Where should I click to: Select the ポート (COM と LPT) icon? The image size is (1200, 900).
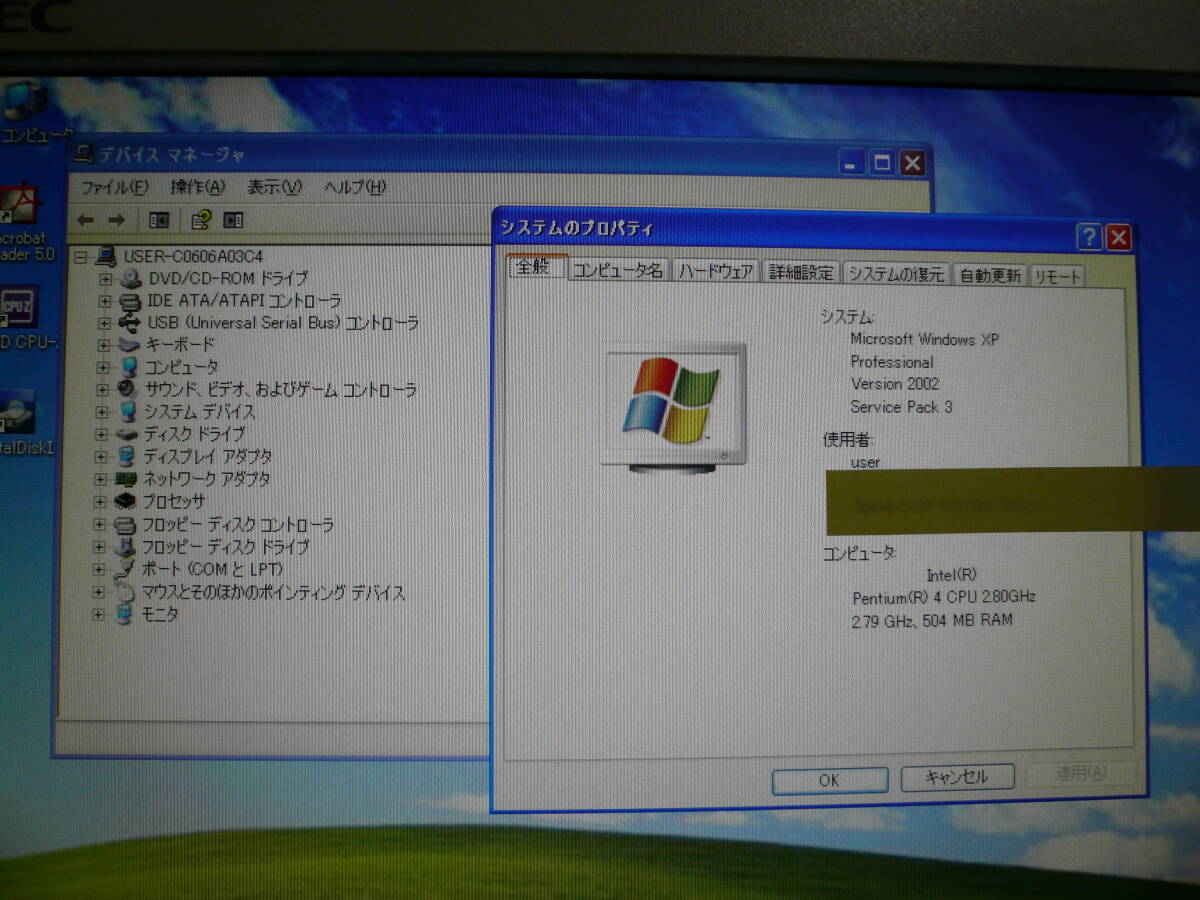coord(125,570)
